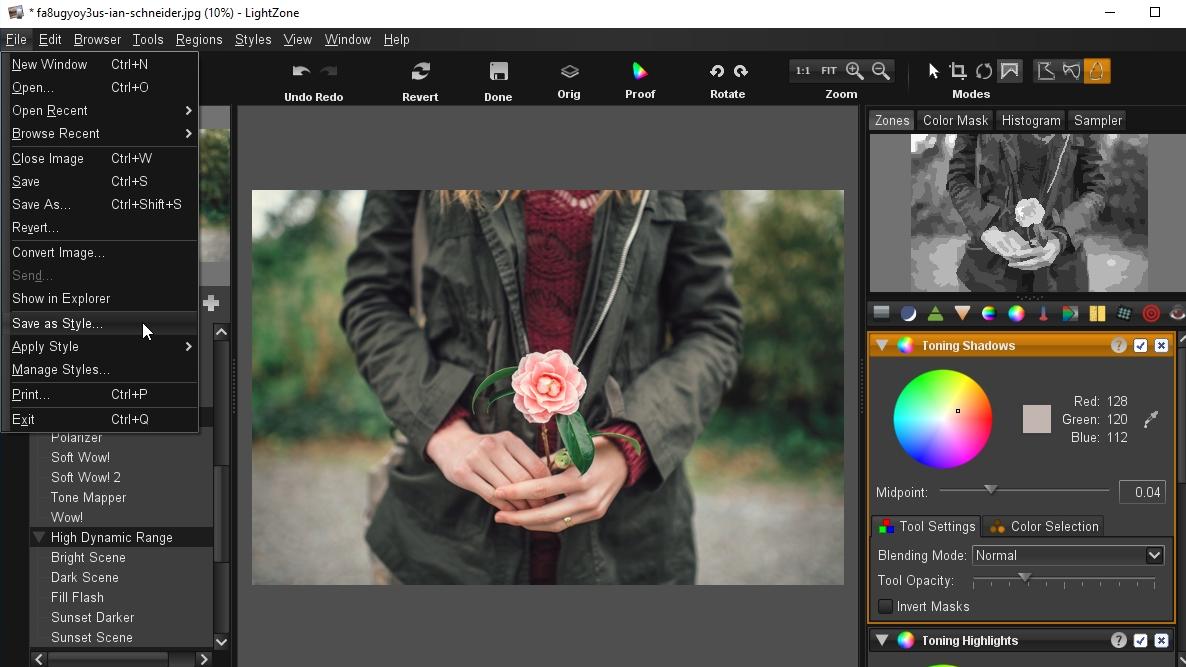This screenshot has height=667, width=1186.
Task: Add the Relight tool (moon icon)
Action: click(x=908, y=313)
